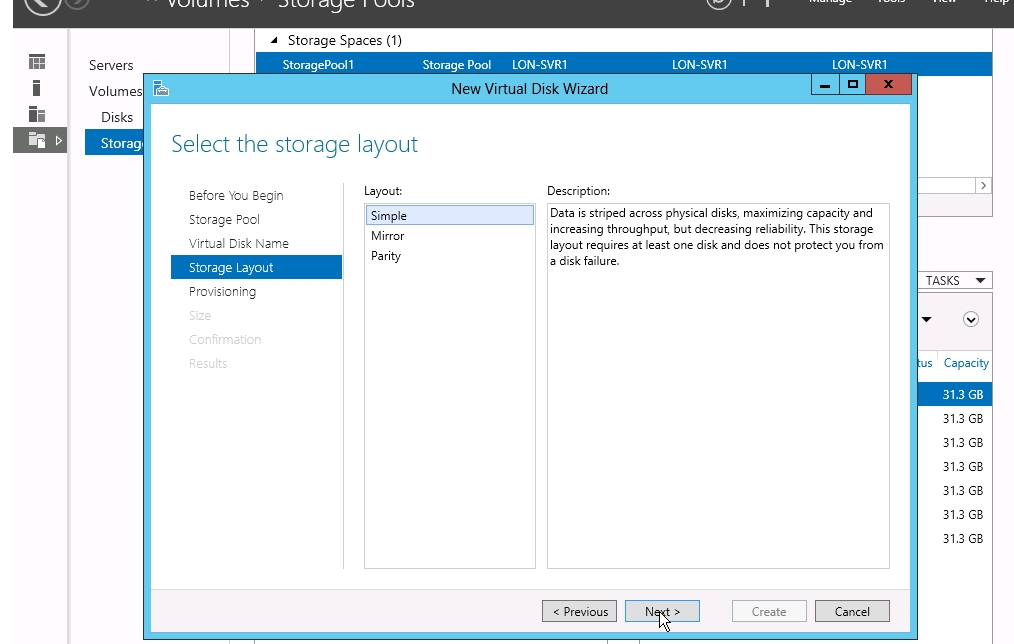Collapse the Storage Spaces group triangle
1014x644 pixels.
tap(274, 40)
